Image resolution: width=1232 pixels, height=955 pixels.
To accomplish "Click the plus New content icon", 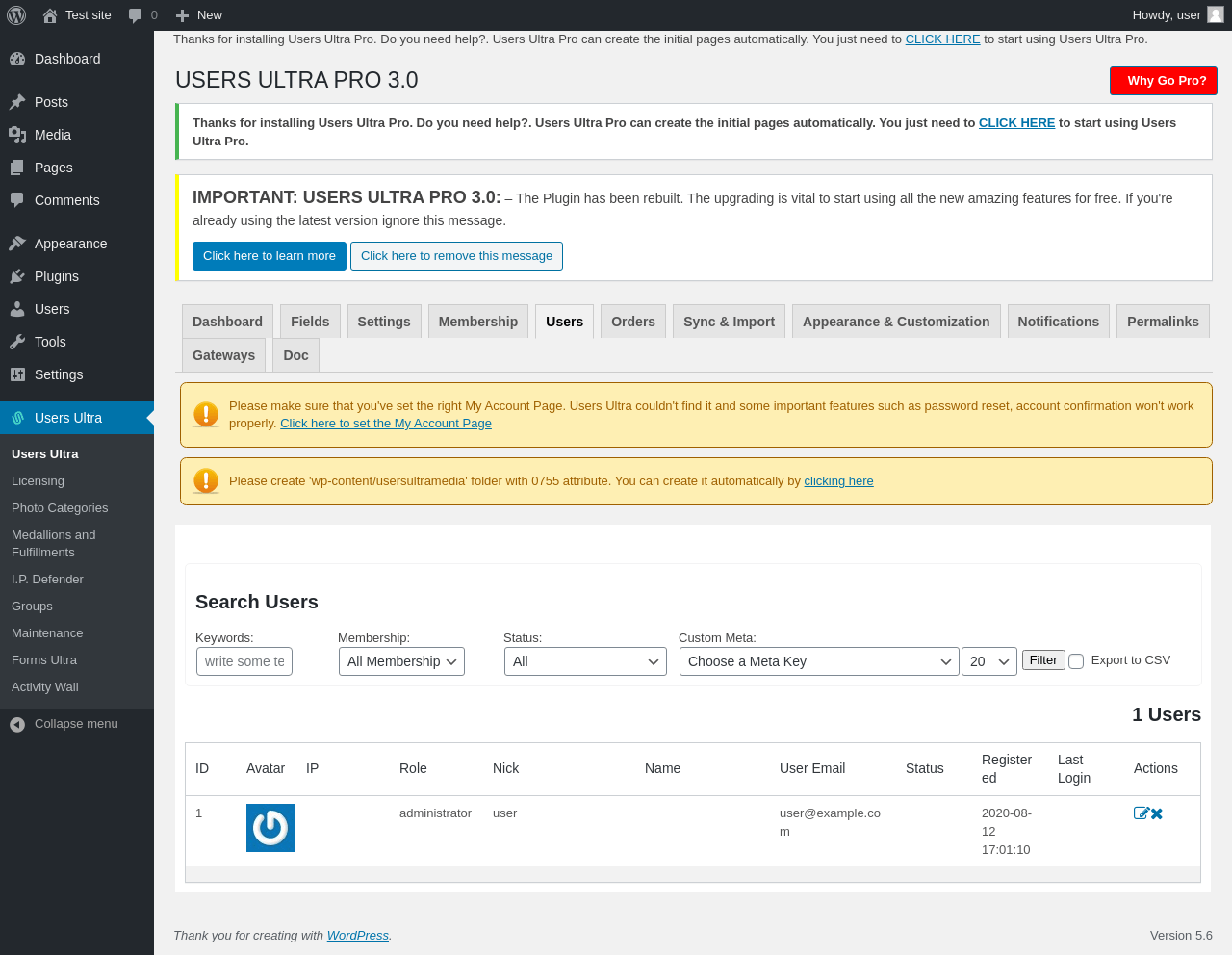I will [182, 15].
